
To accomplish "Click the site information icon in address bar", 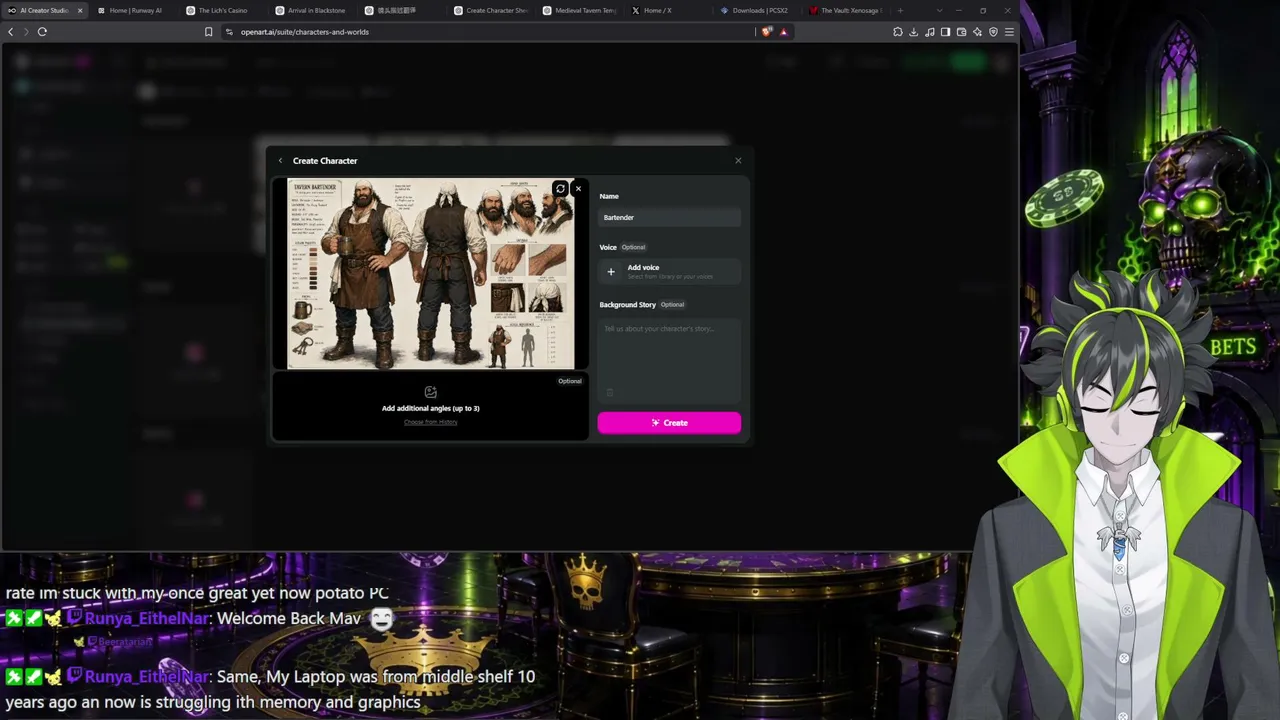I will (229, 32).
